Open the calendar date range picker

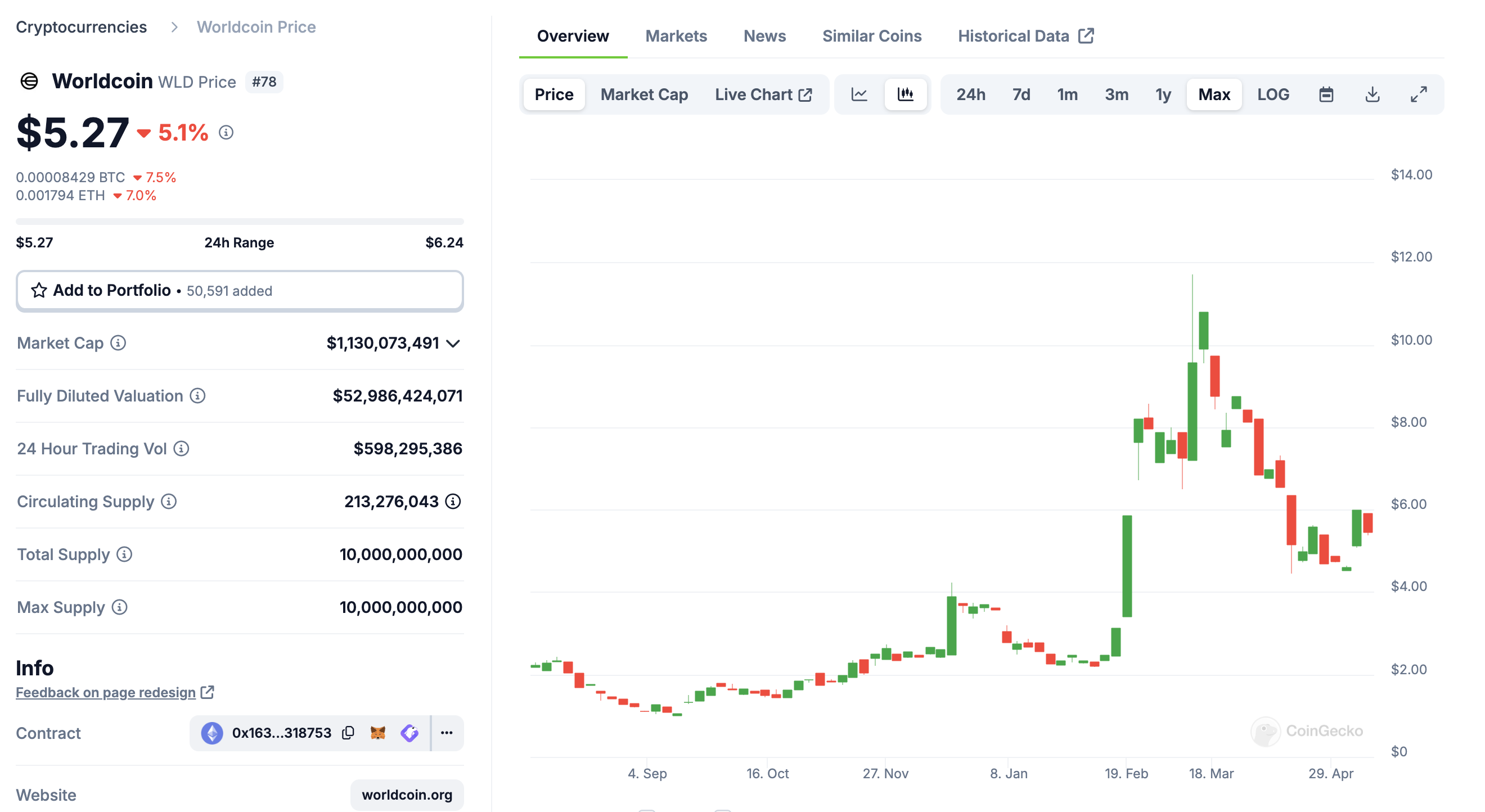pyautogui.click(x=1326, y=94)
